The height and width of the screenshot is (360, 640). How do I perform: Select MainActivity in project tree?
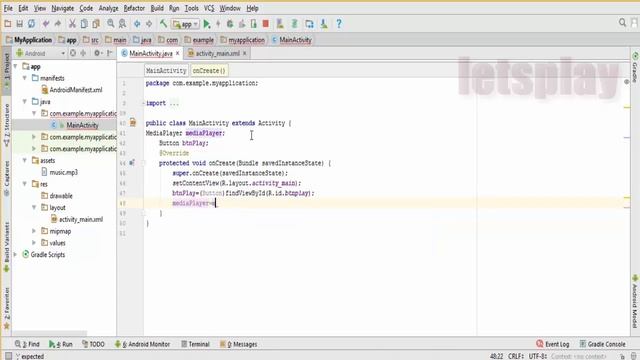(82, 125)
